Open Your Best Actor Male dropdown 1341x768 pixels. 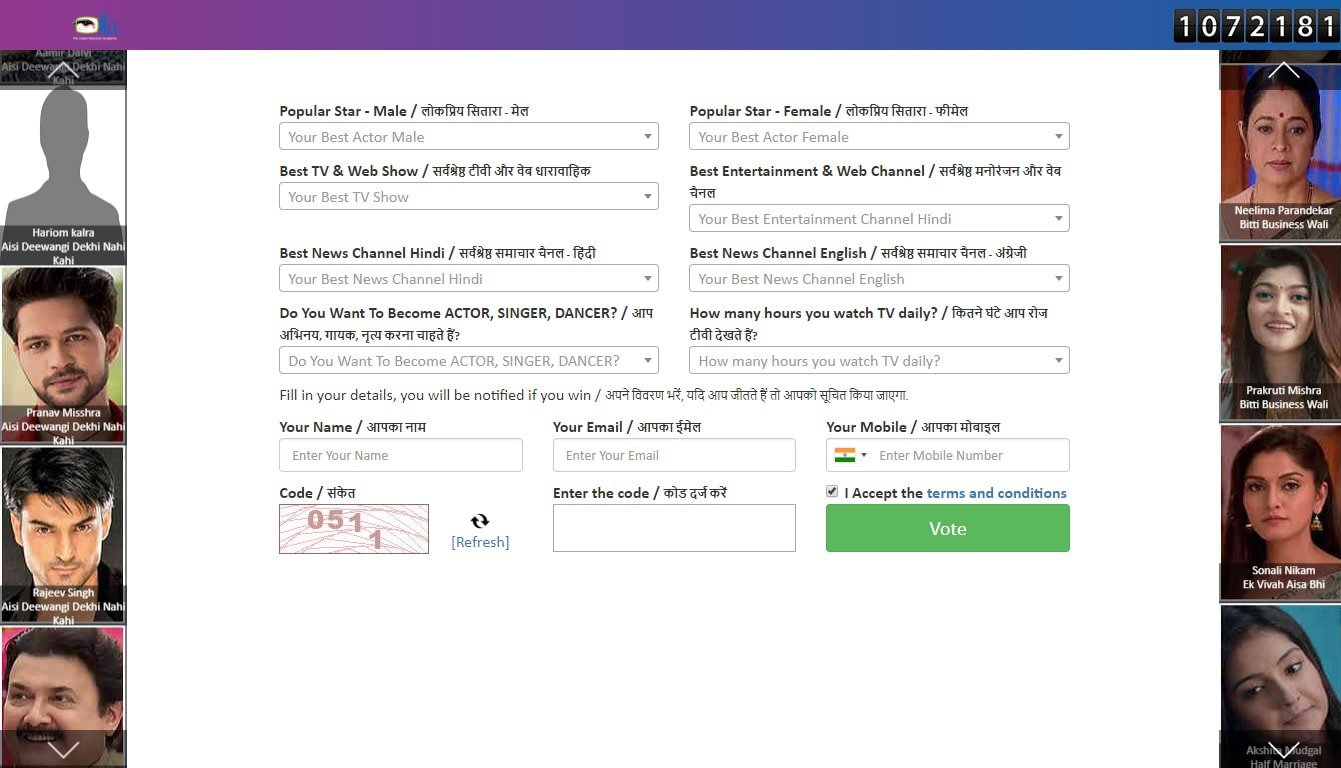(x=468, y=137)
